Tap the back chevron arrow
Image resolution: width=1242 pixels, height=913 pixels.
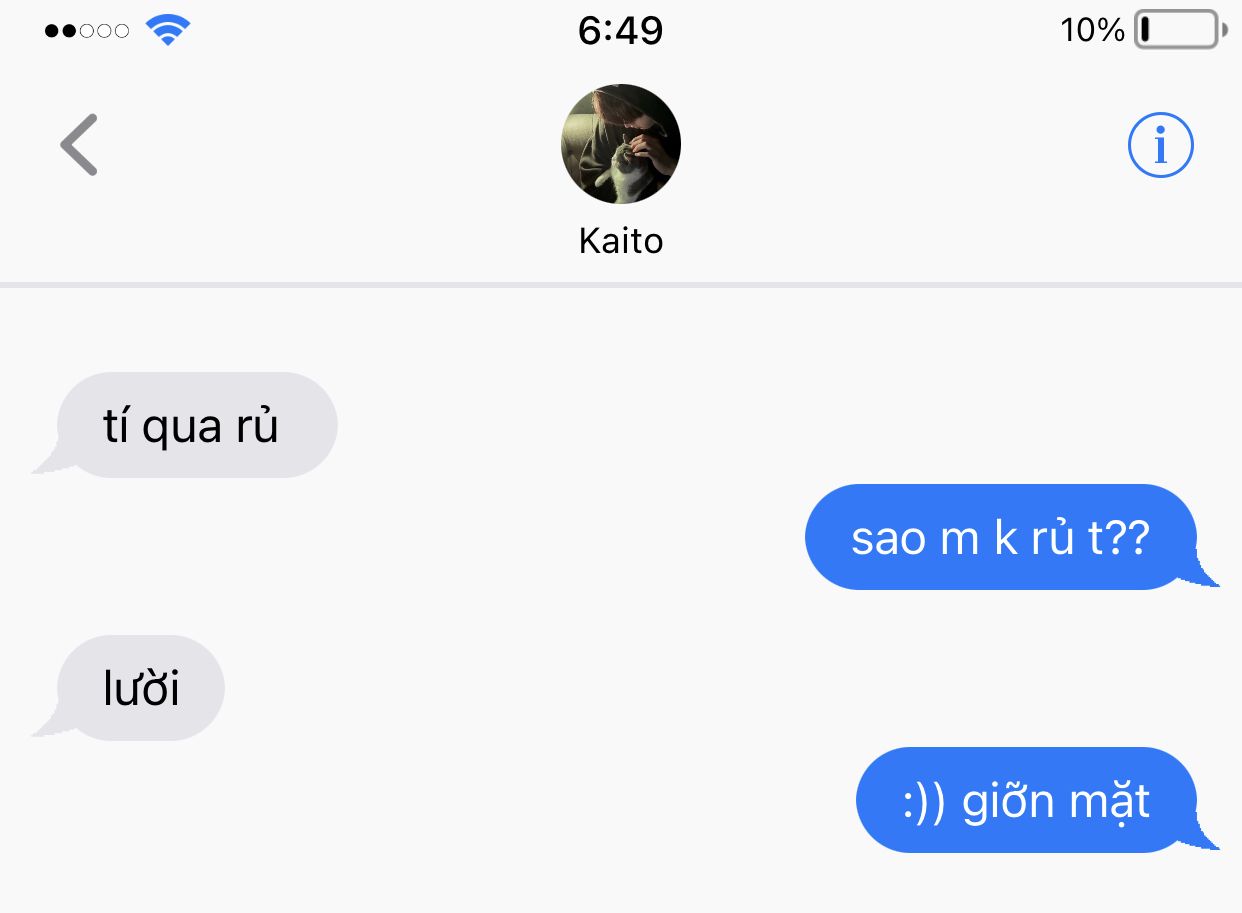(x=79, y=145)
